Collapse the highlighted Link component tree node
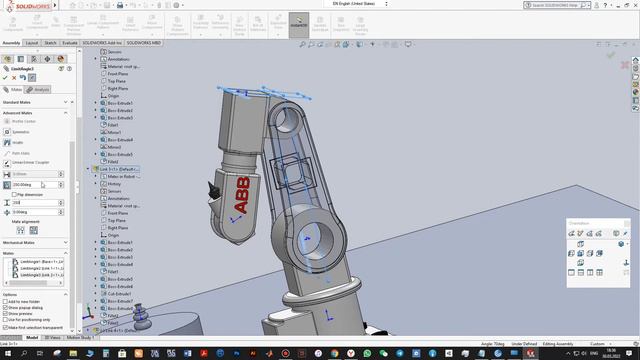Viewport: 640px width, 360px height. (88, 169)
